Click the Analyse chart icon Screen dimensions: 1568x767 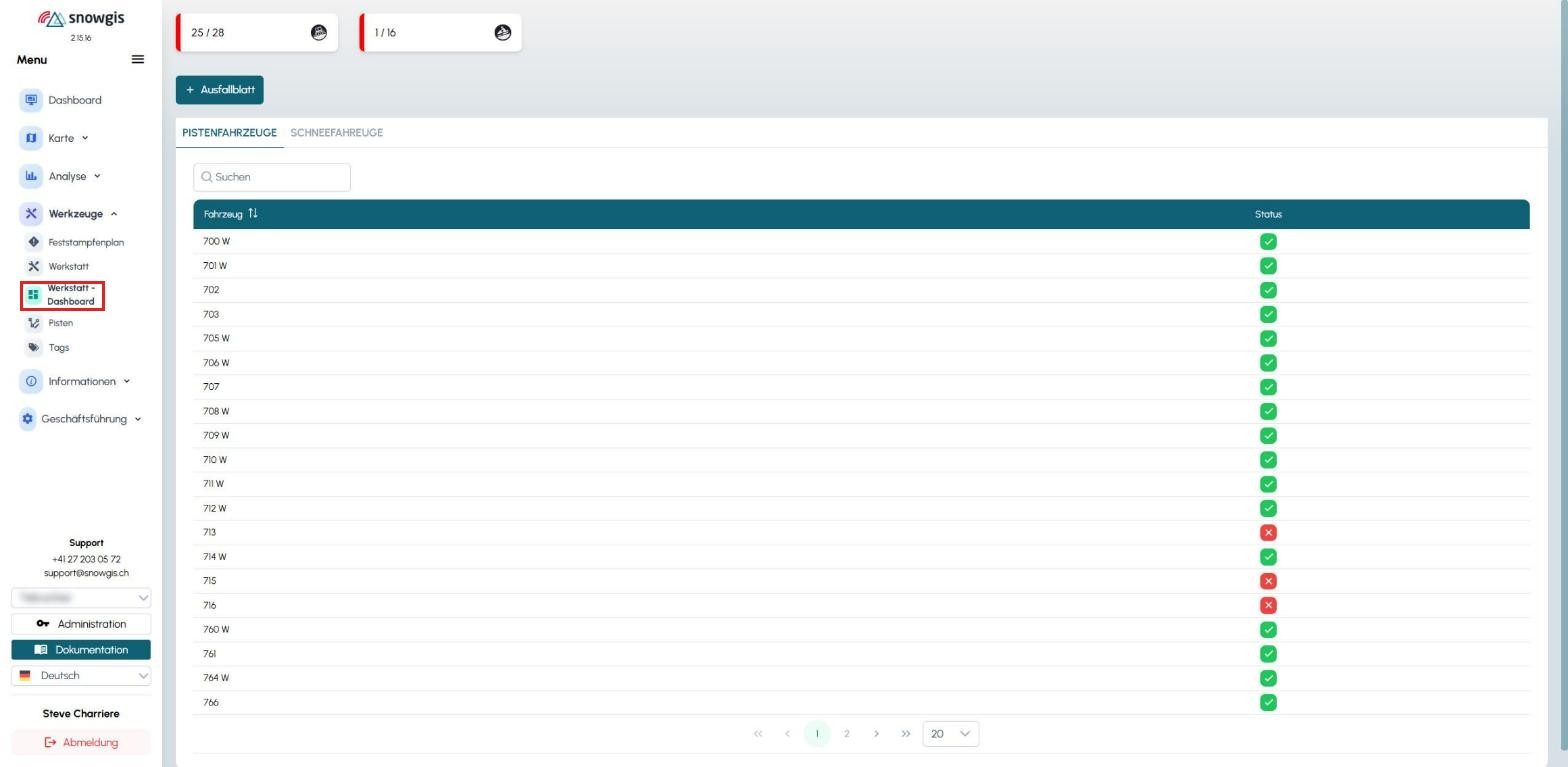(x=31, y=176)
